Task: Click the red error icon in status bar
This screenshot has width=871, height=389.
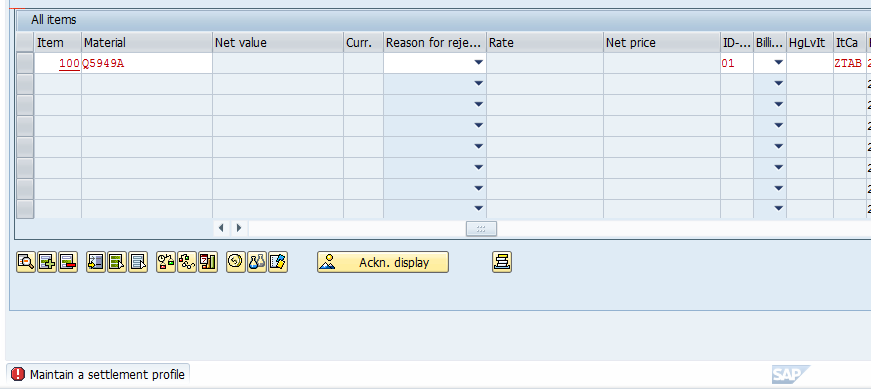Action: 18,374
